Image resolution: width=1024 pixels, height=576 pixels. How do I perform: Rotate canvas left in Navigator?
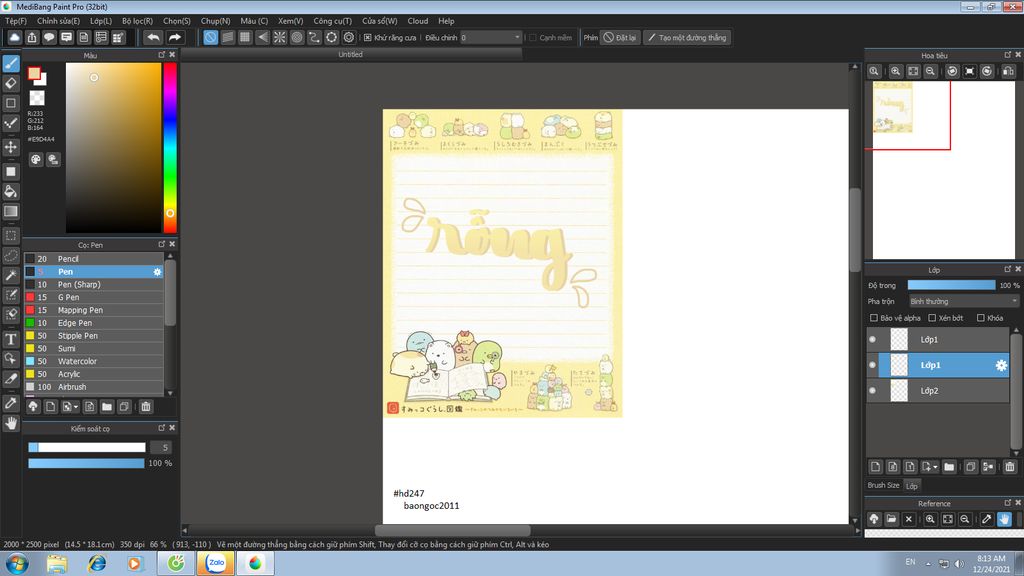tap(952, 71)
